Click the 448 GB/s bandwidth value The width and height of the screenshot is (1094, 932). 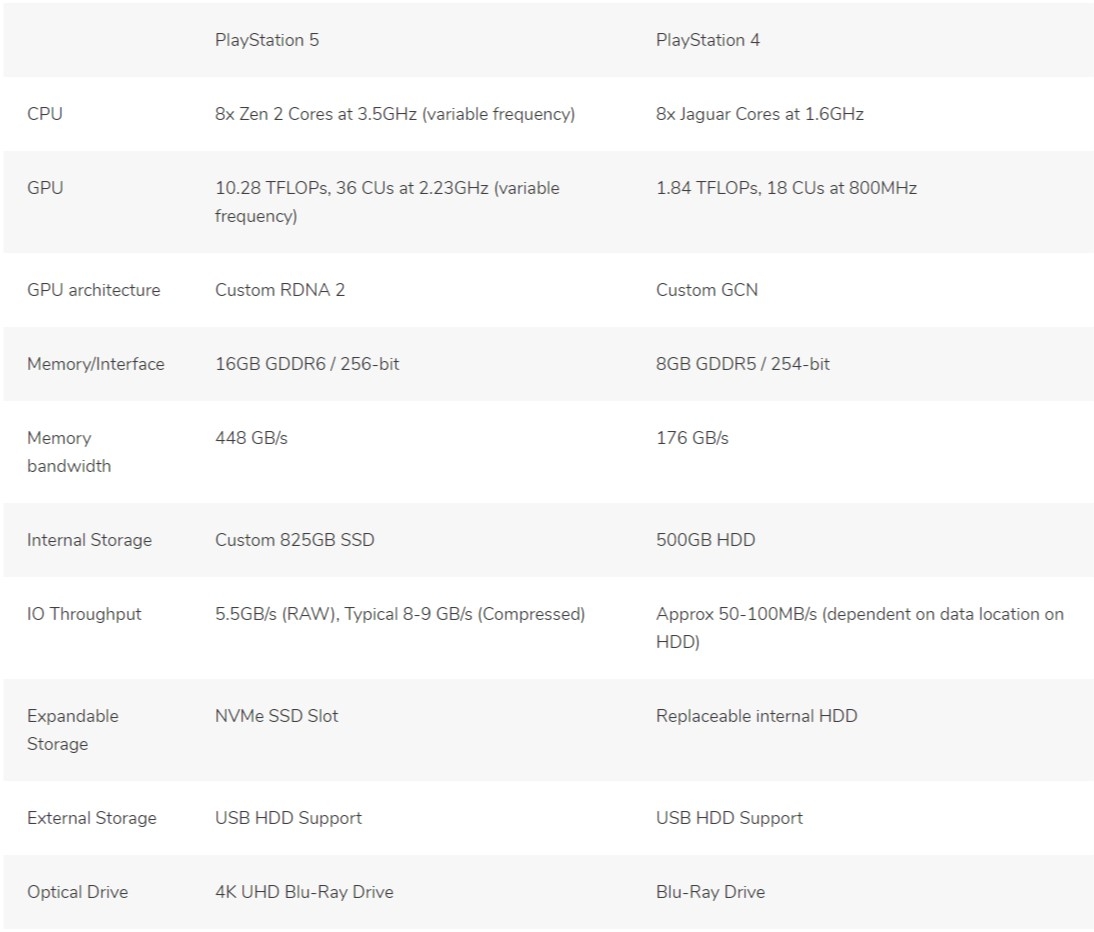[251, 438]
